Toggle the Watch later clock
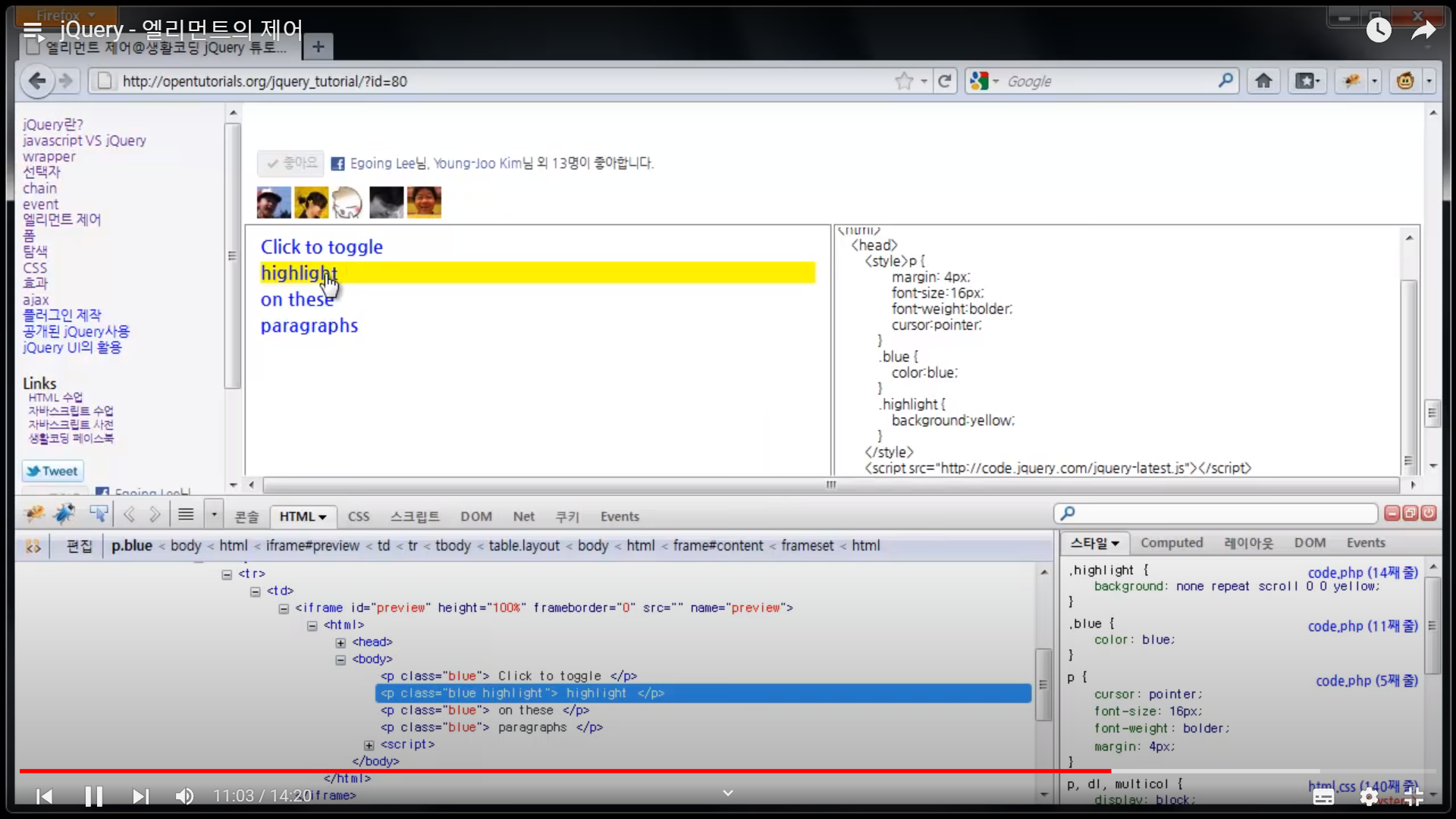The width and height of the screenshot is (1456, 819). pyautogui.click(x=1378, y=31)
